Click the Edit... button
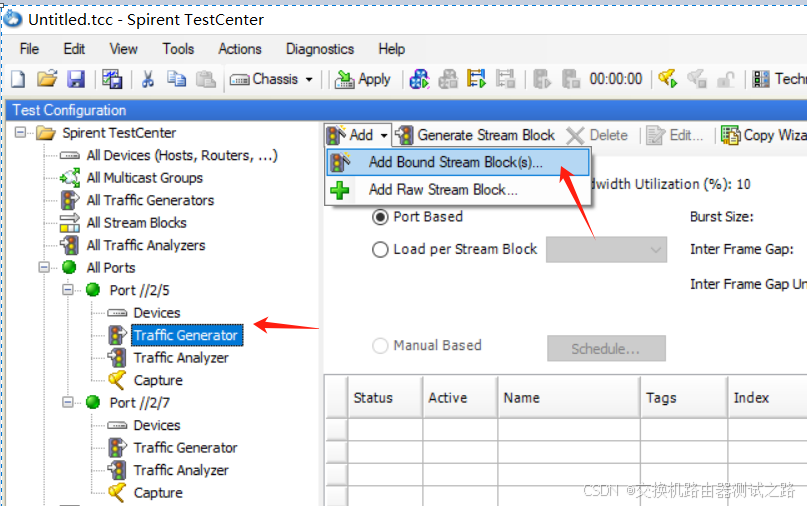The height and width of the screenshot is (506, 807). (x=674, y=135)
